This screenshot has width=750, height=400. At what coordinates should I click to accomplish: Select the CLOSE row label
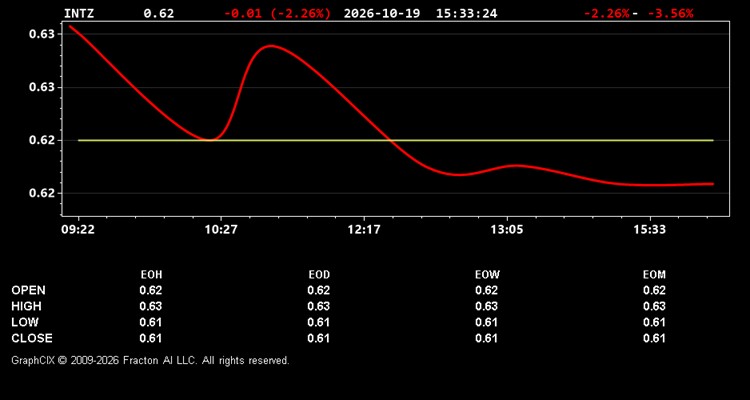coord(32,338)
